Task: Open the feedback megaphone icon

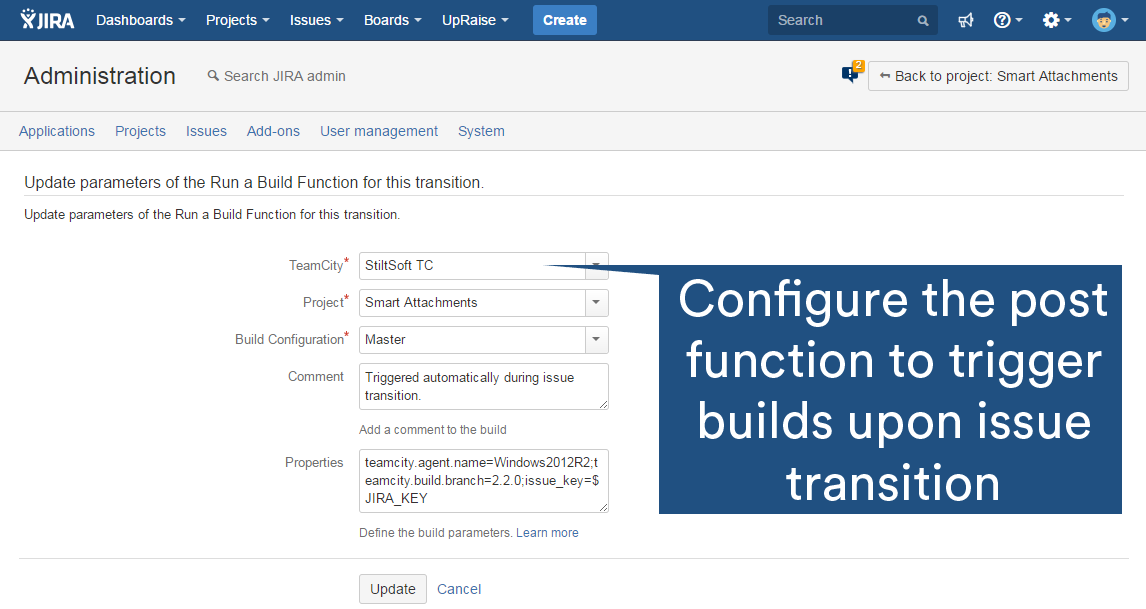Action: [965, 20]
